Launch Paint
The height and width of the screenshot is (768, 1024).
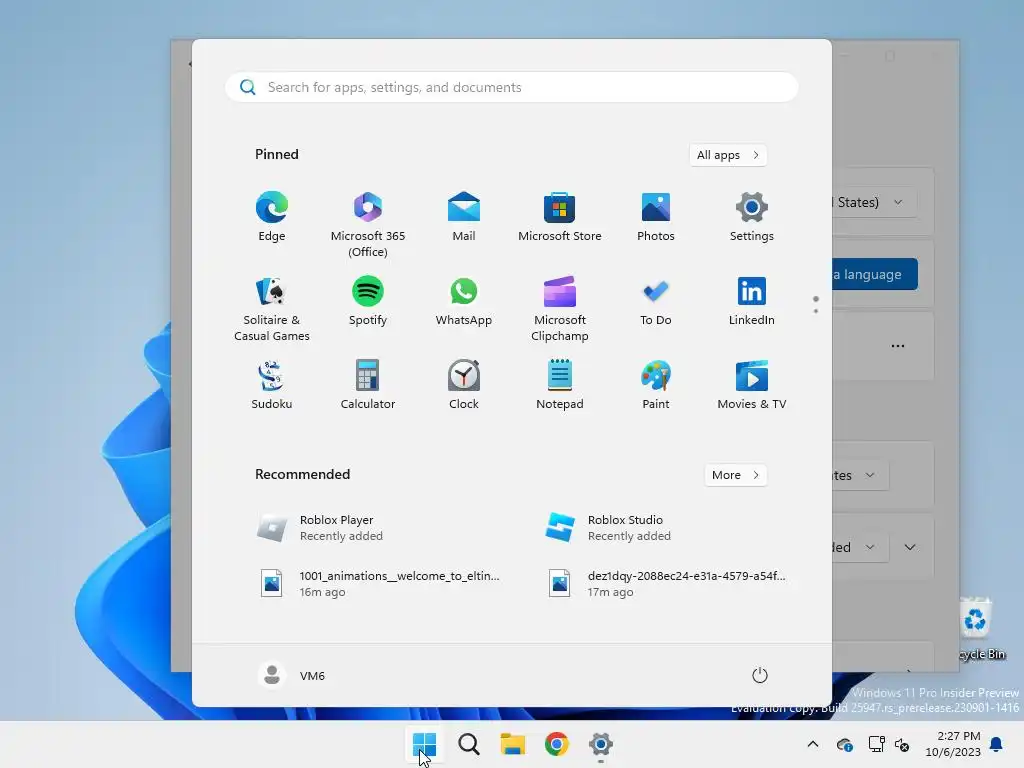point(656,385)
